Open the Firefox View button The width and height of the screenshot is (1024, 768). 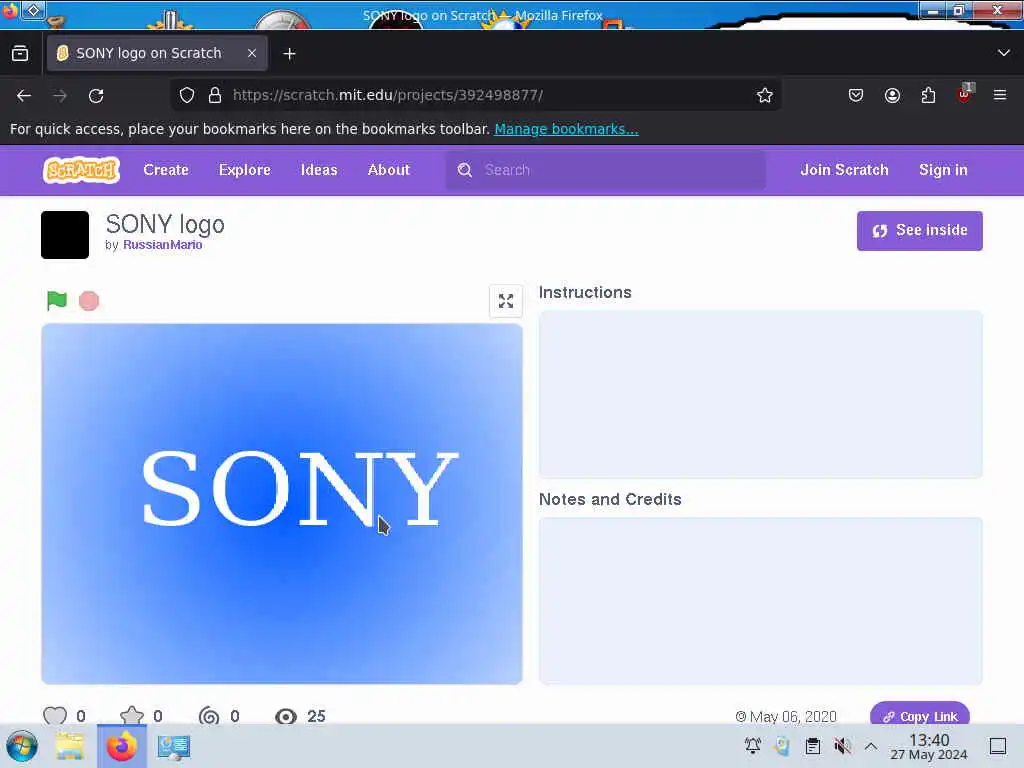point(20,53)
